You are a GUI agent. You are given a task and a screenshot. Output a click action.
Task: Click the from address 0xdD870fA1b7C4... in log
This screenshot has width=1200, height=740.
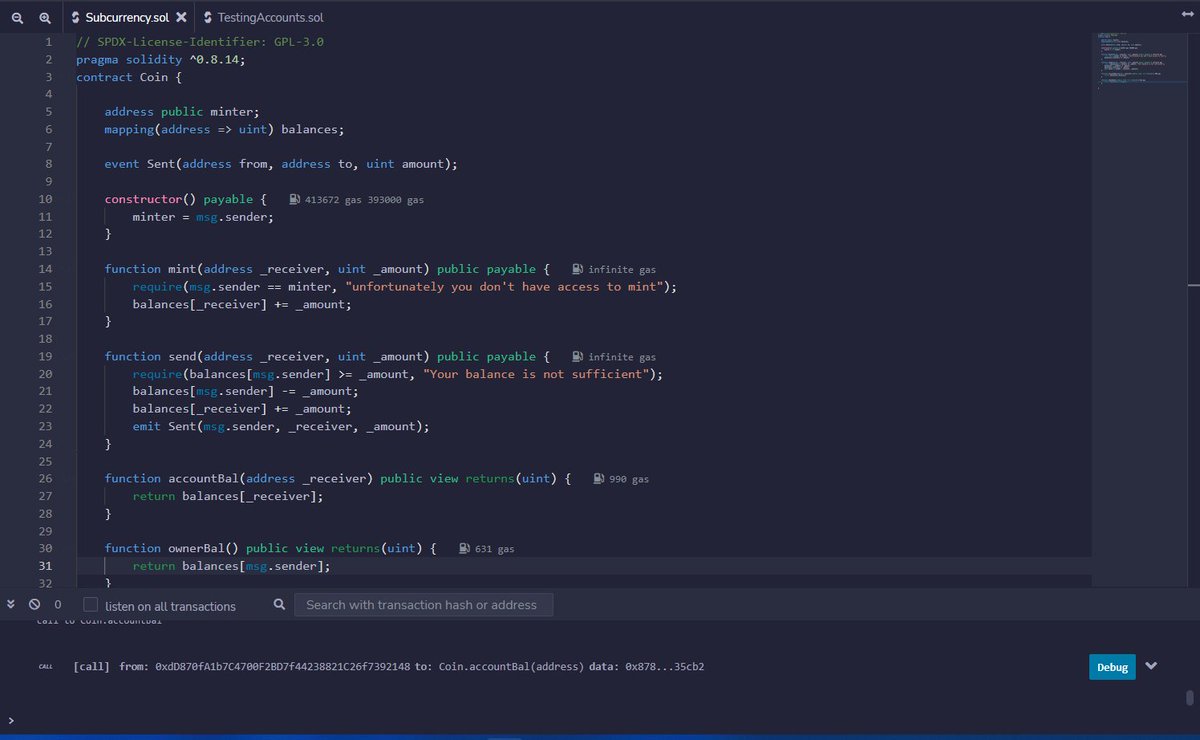283,667
